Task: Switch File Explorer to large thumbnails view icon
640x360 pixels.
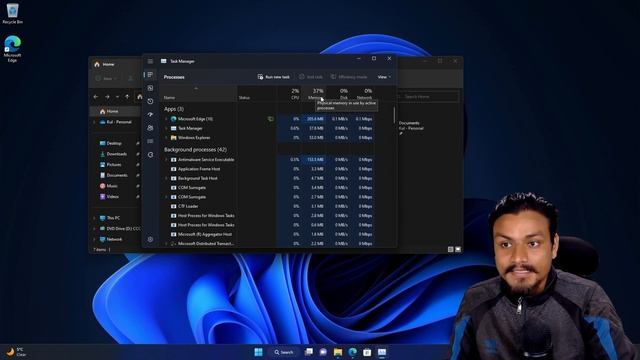Action: pyautogui.click(x=458, y=249)
